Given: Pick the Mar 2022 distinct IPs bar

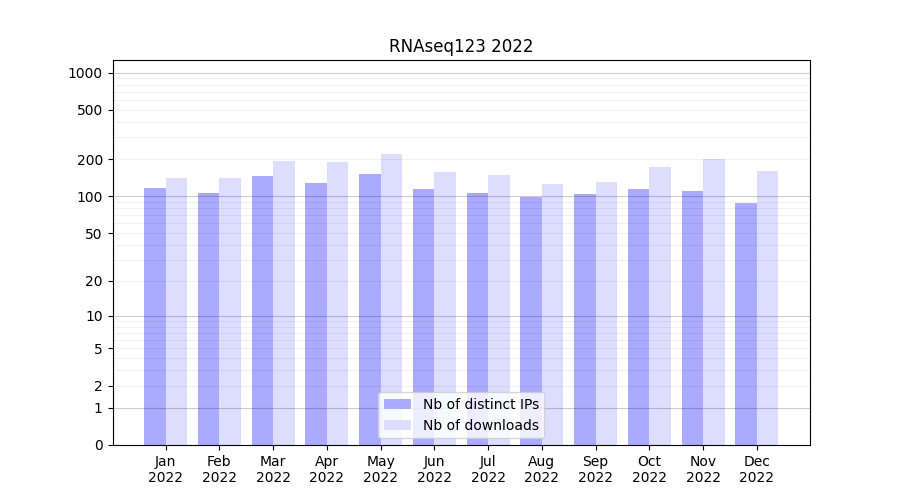Looking at the screenshot, I should (x=262, y=310).
